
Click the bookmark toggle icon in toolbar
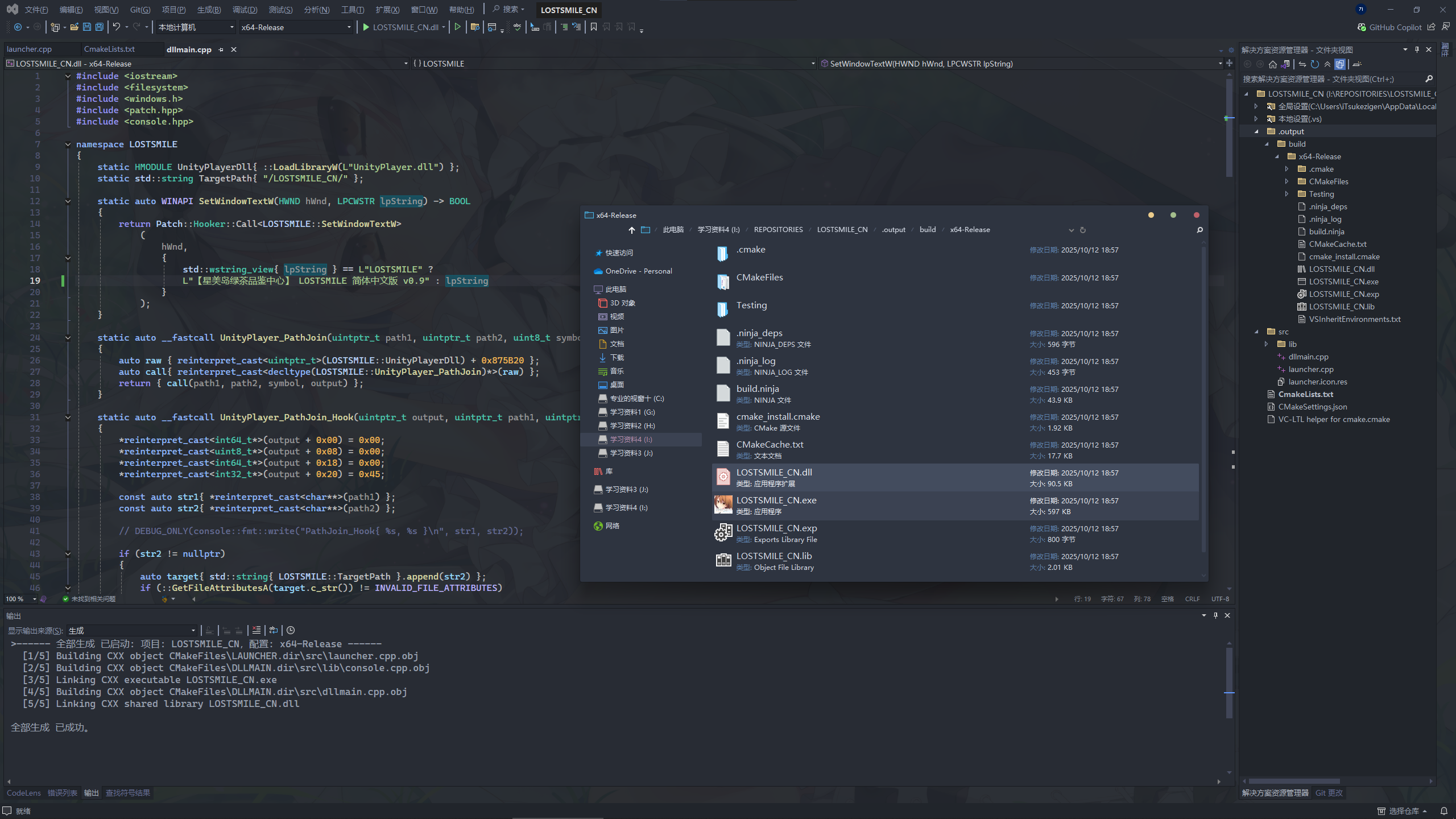(594, 27)
